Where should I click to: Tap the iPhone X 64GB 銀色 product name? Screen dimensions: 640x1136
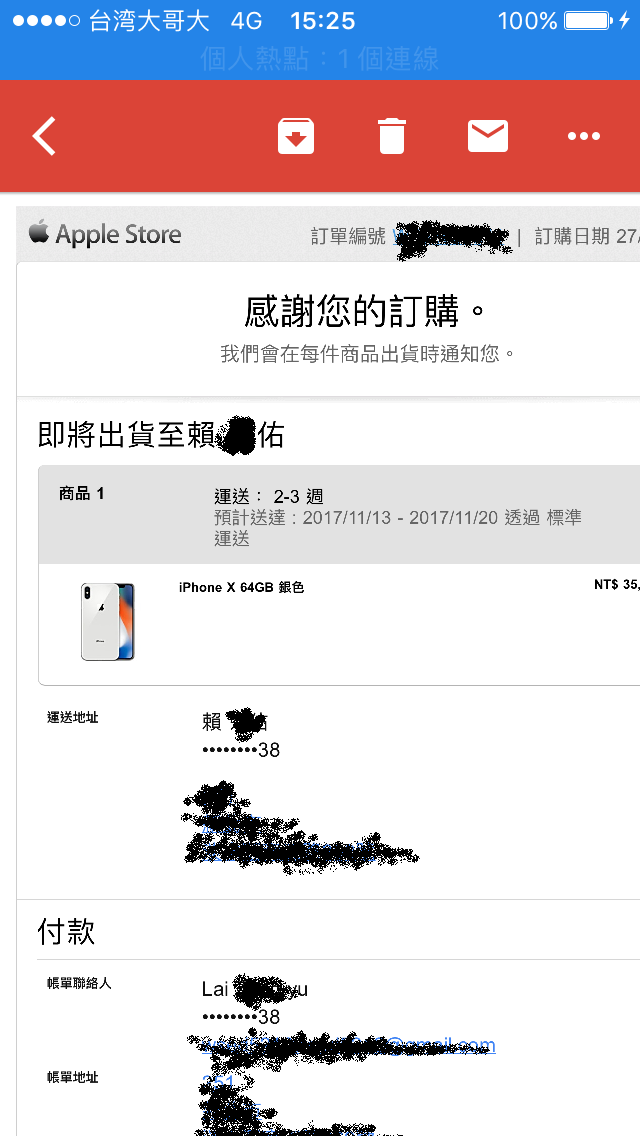(x=241, y=588)
